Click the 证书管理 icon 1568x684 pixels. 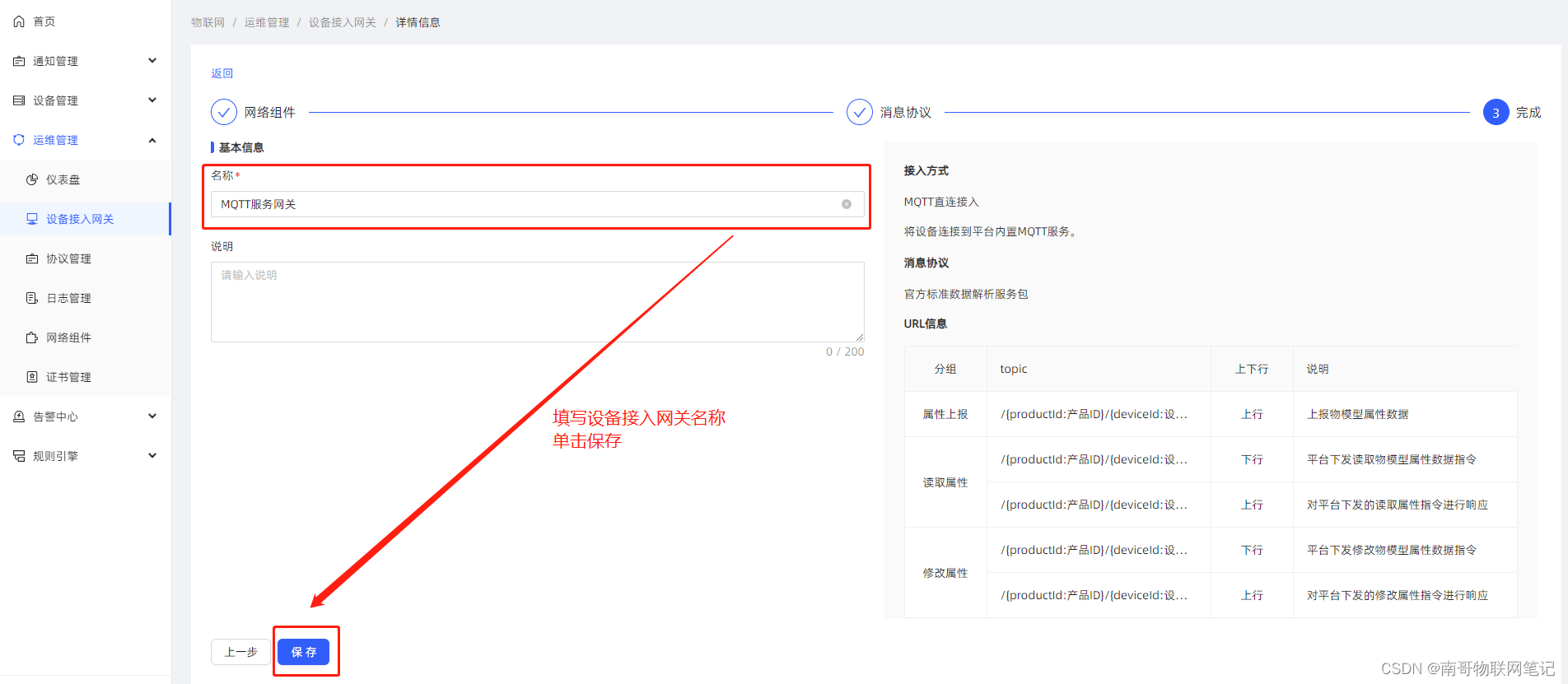pos(32,377)
